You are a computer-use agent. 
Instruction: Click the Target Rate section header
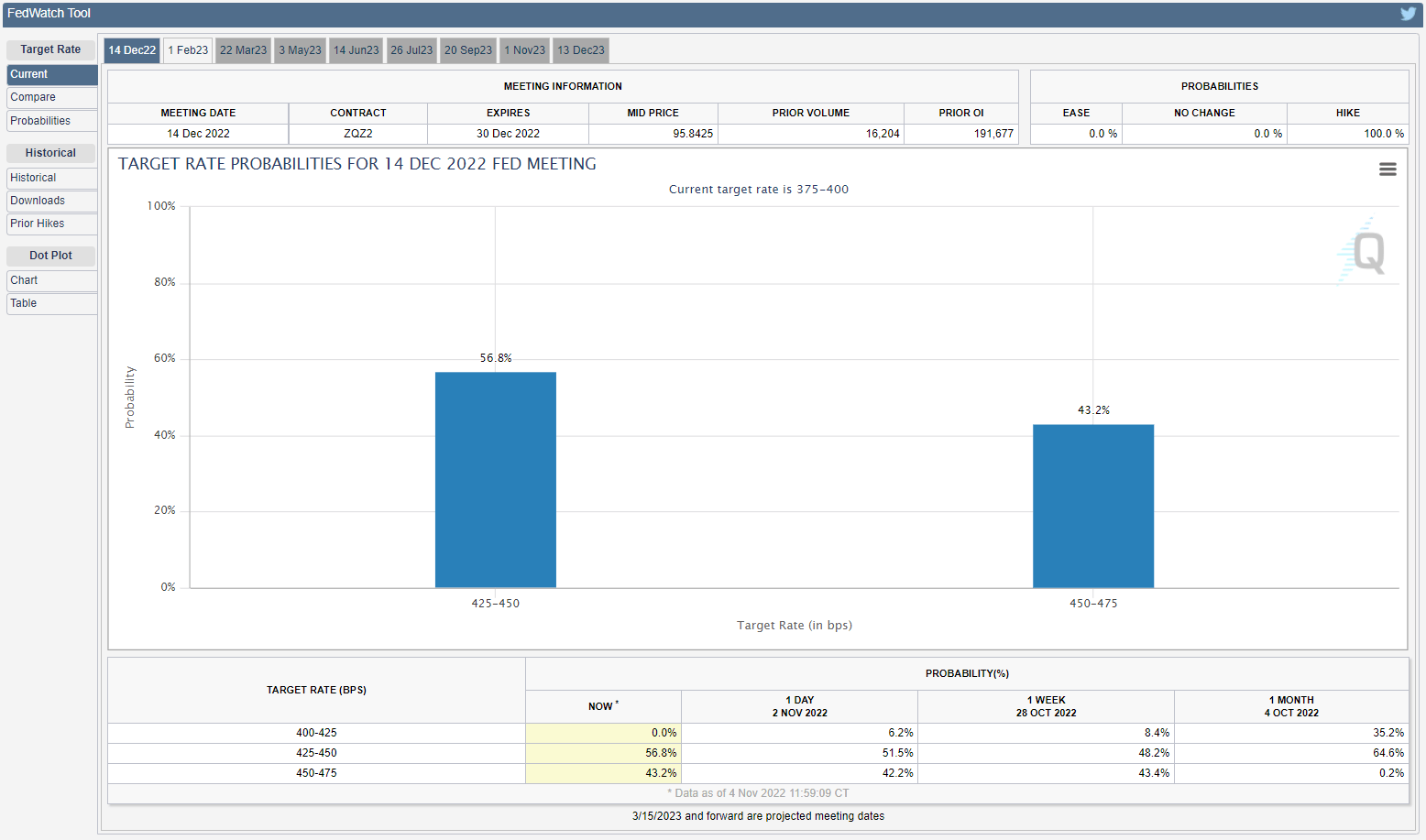pyautogui.click(x=50, y=49)
